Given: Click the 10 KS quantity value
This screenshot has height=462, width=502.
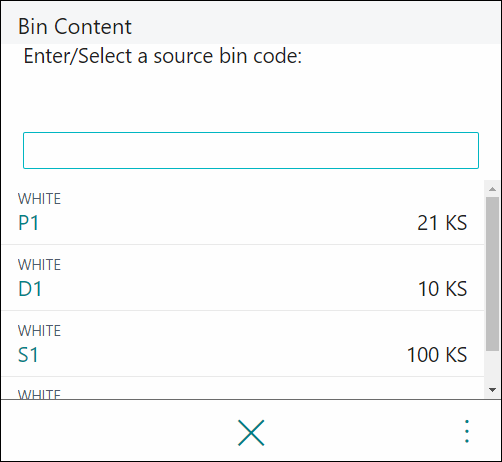Looking at the screenshot, I should click(442, 289).
